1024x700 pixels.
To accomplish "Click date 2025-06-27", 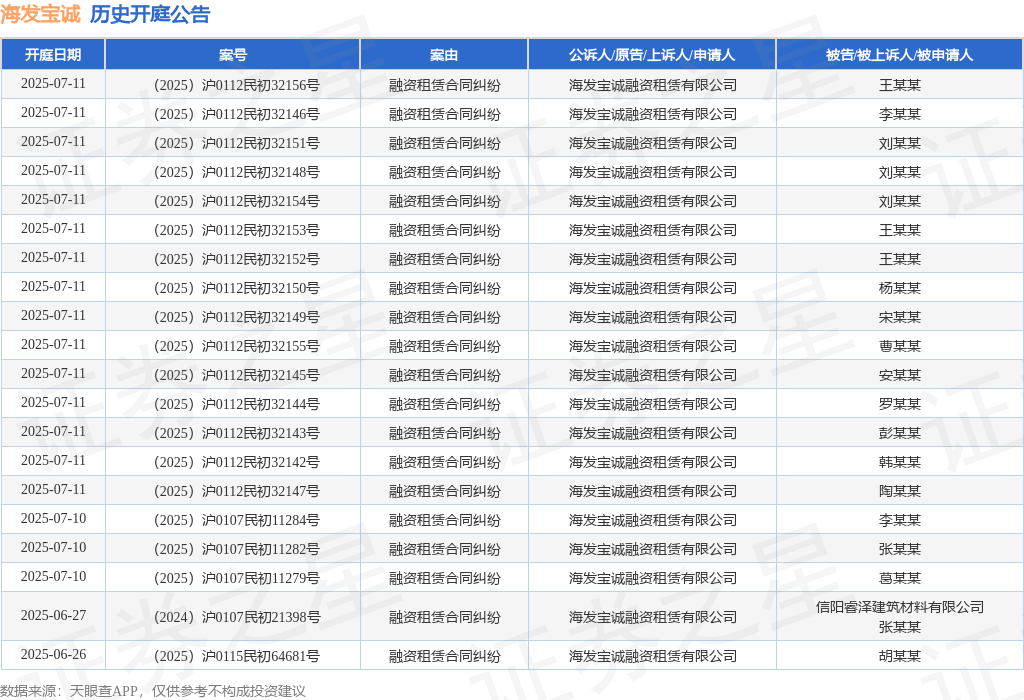I will click(x=53, y=616).
